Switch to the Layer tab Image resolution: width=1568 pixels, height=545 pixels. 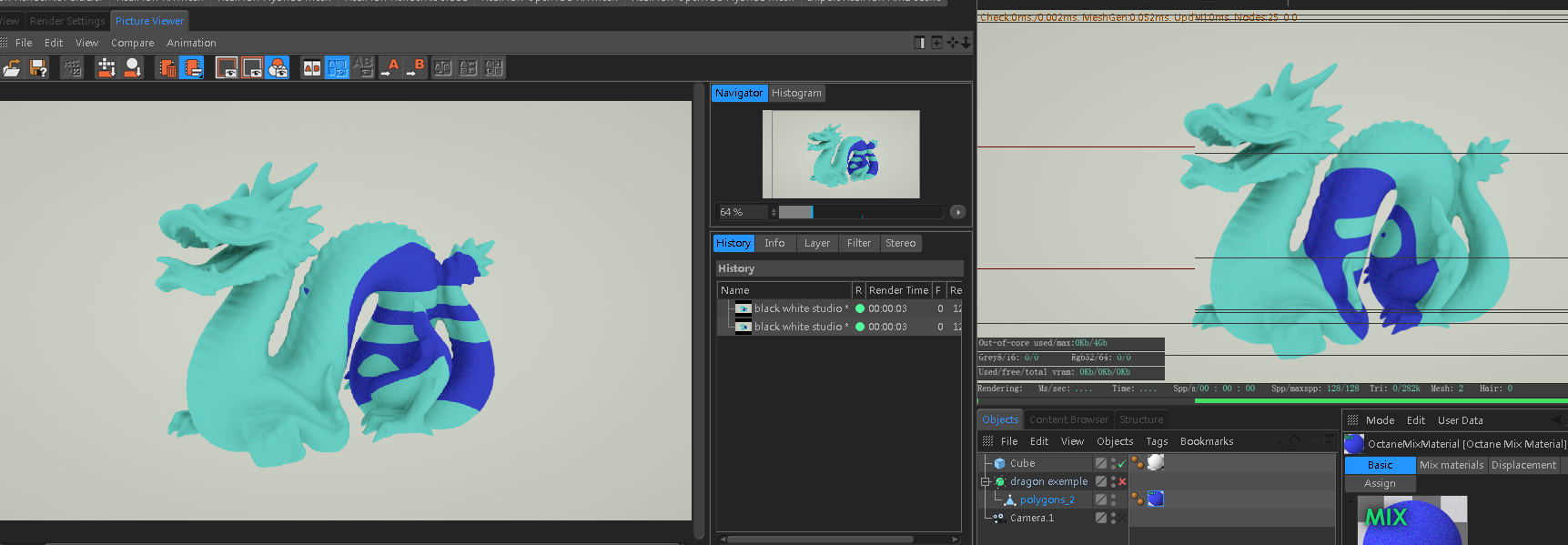[816, 243]
